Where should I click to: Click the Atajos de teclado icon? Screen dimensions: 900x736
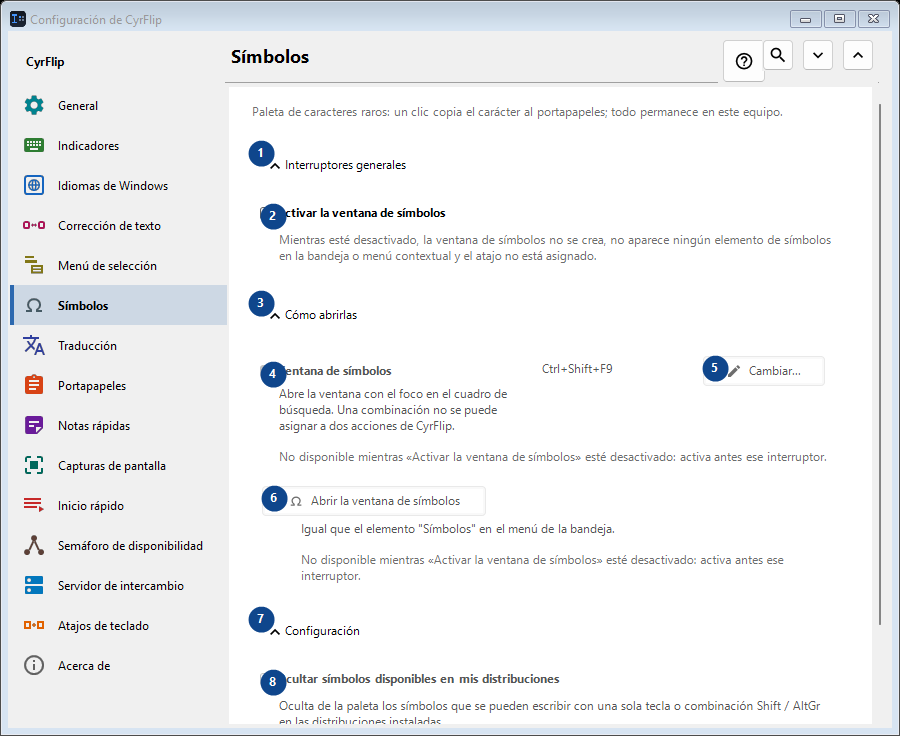34,625
